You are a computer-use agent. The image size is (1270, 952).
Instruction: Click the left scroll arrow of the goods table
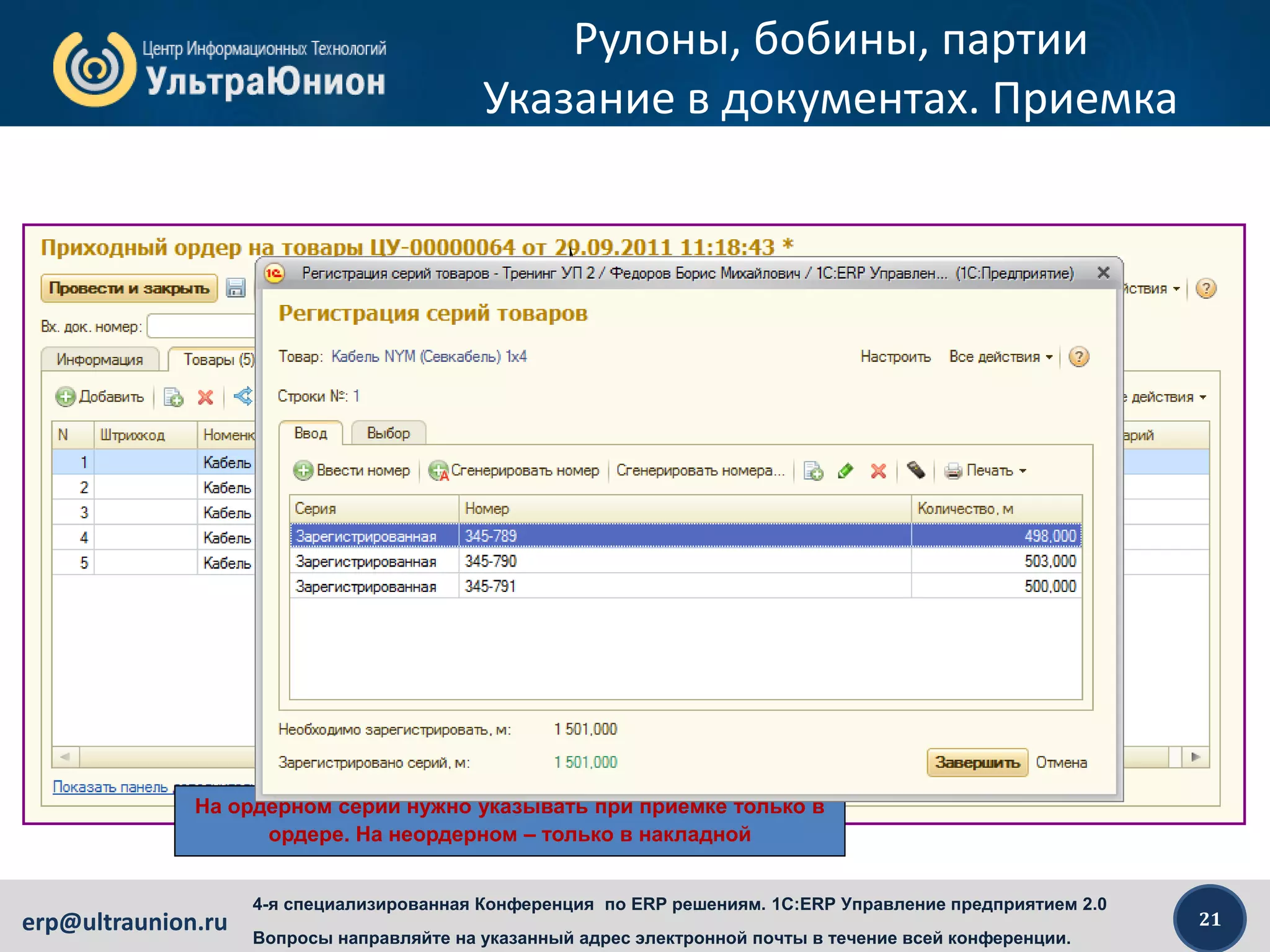point(65,757)
